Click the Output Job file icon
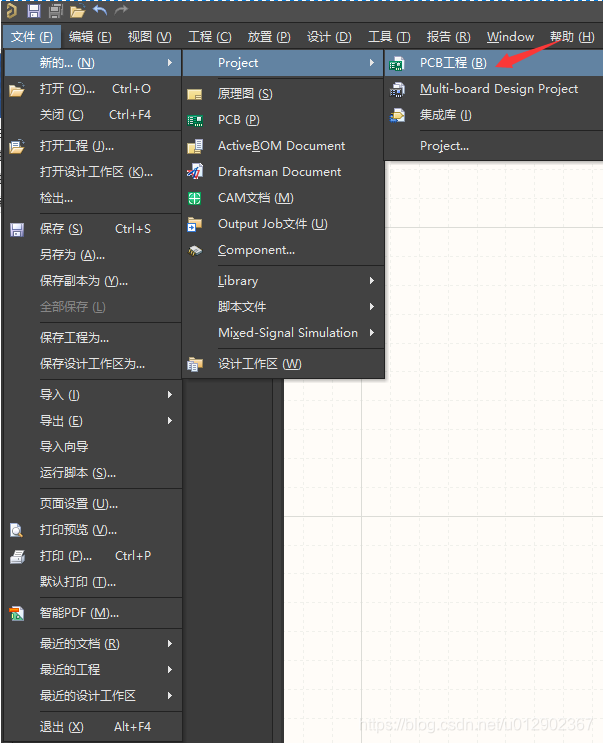 [x=194, y=224]
